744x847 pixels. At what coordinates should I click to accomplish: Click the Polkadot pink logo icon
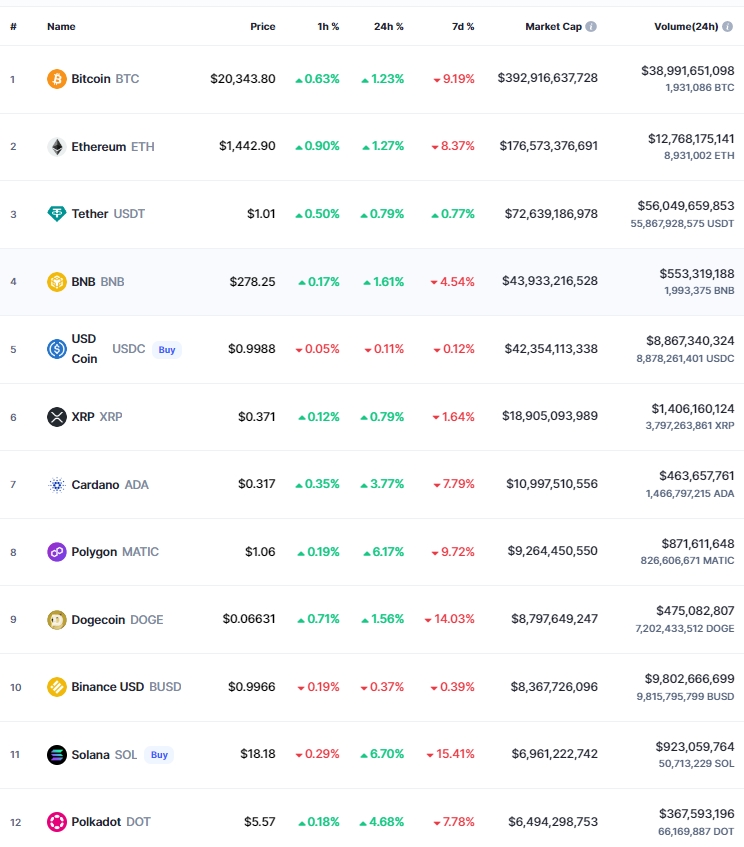[57, 822]
